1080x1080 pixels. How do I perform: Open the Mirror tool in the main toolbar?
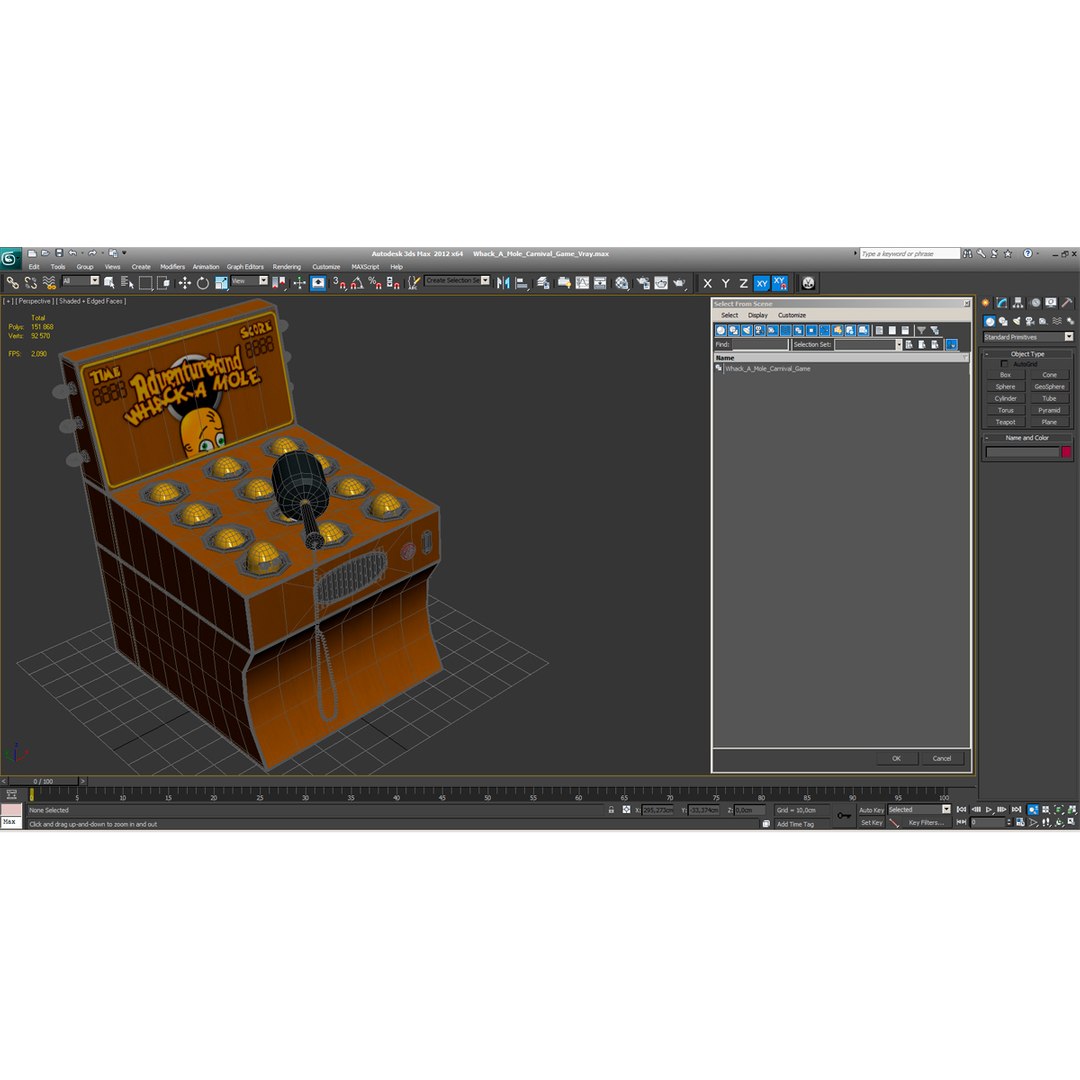[503, 282]
